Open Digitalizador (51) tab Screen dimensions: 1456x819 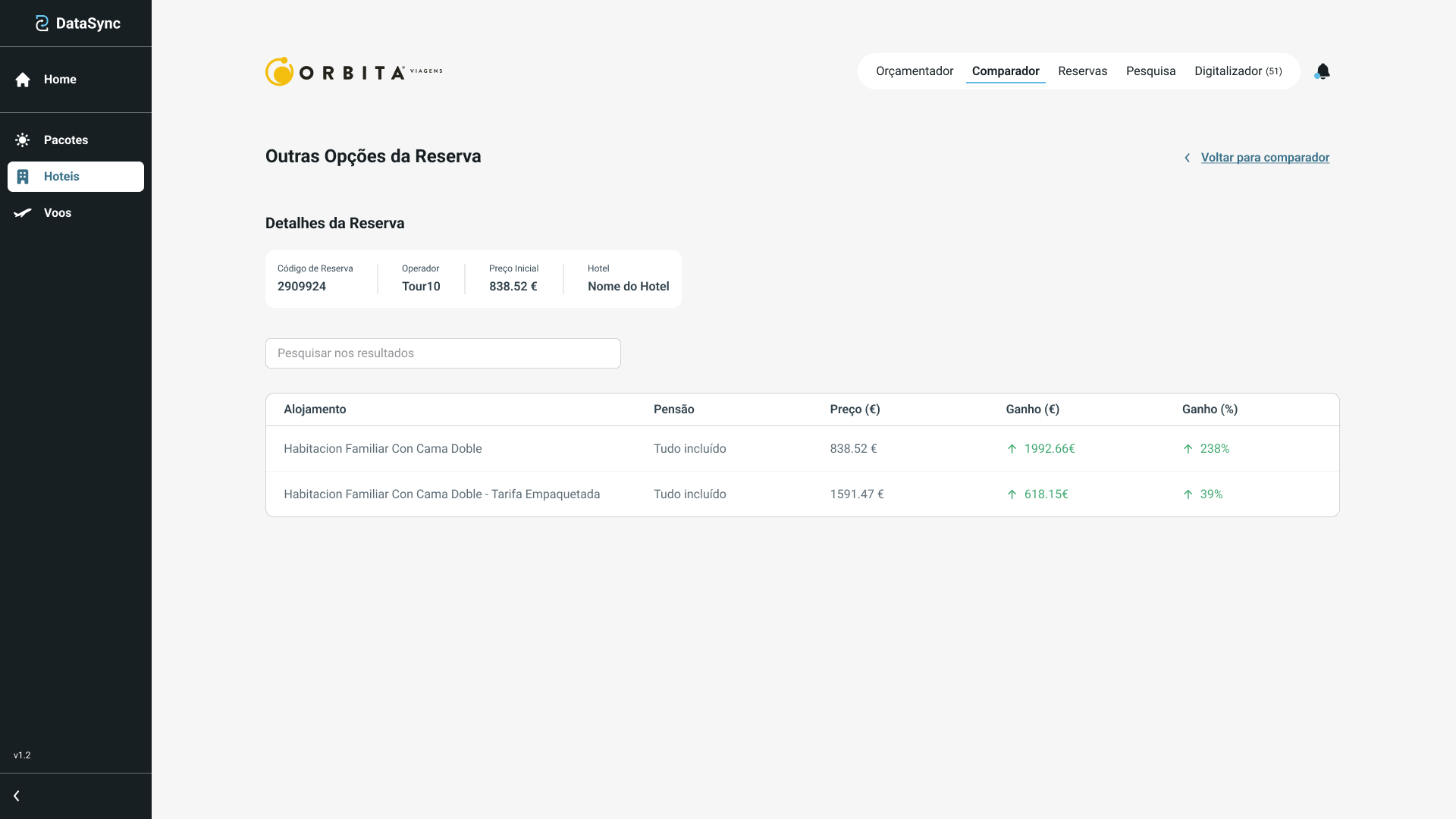pos(1238,71)
